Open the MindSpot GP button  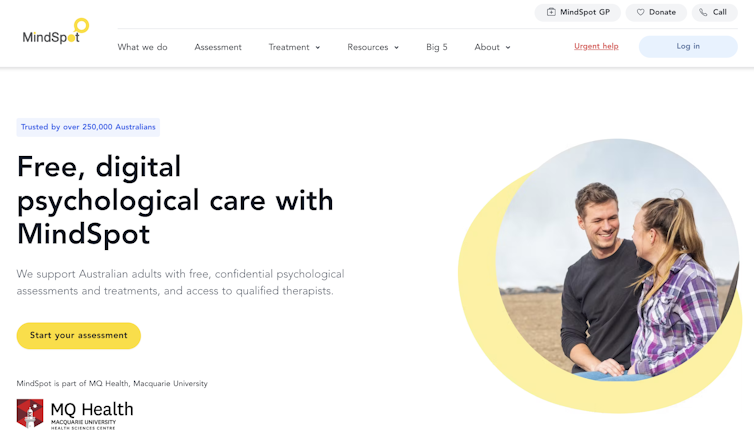click(x=578, y=13)
